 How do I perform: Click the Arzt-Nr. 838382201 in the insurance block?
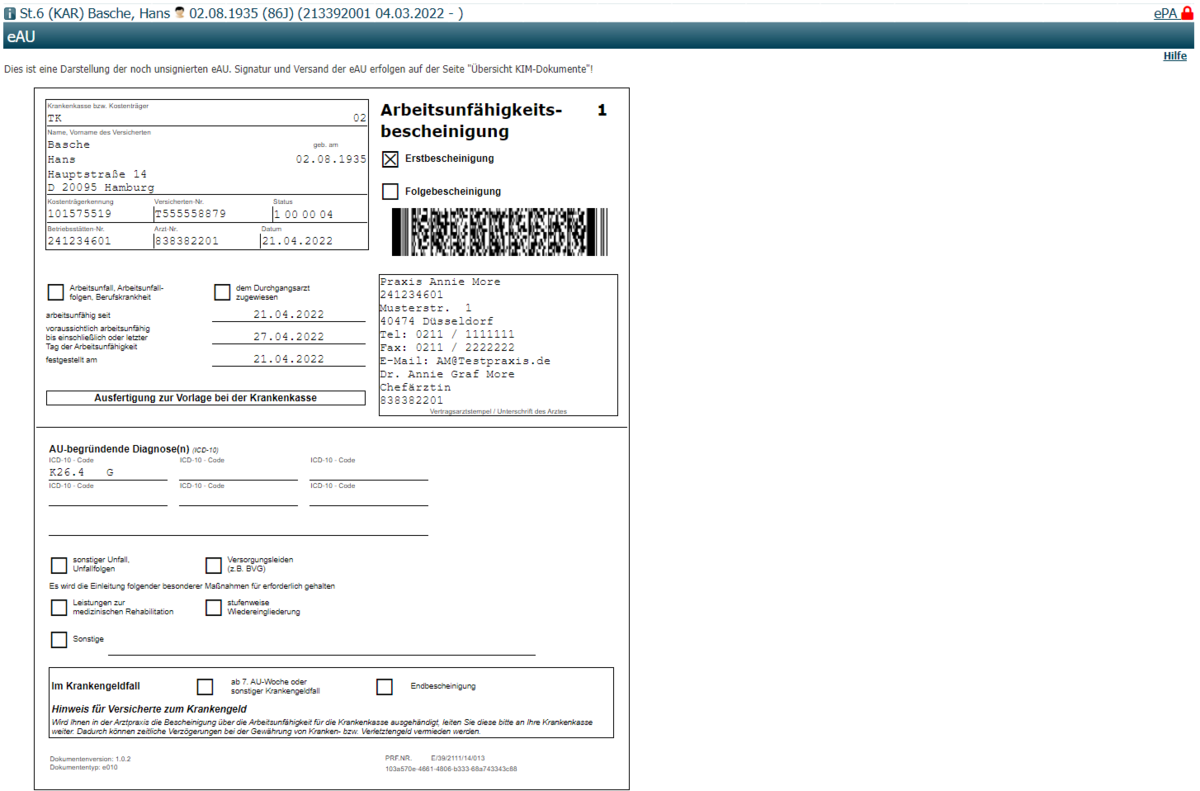[x=186, y=241]
